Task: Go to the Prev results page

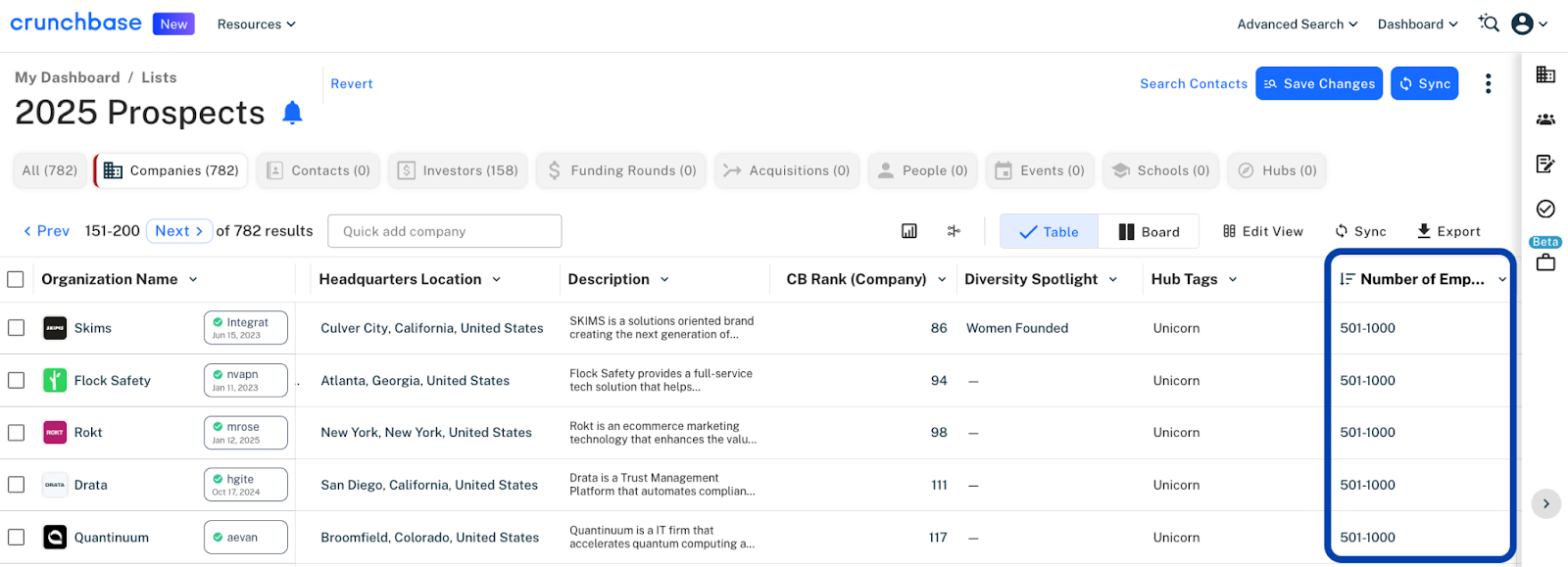Action: [x=46, y=231]
